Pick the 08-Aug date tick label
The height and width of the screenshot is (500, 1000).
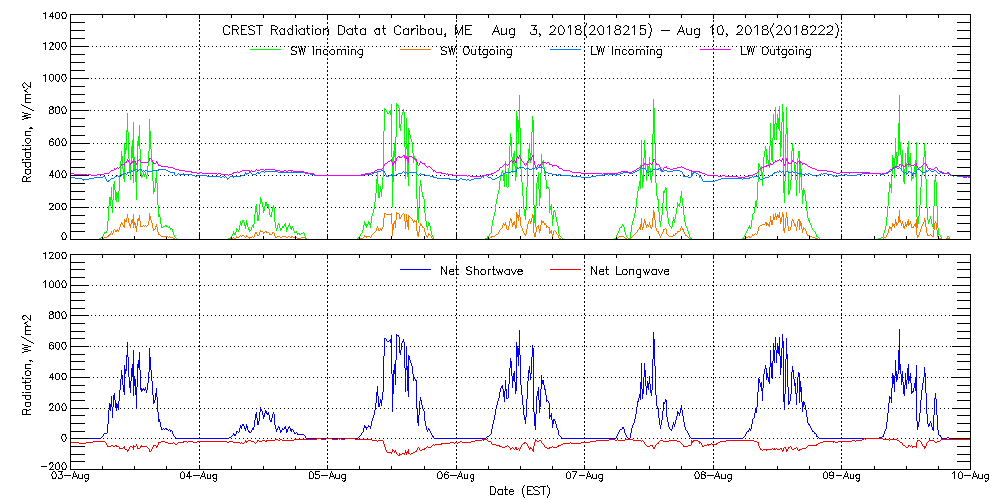[x=713, y=477]
